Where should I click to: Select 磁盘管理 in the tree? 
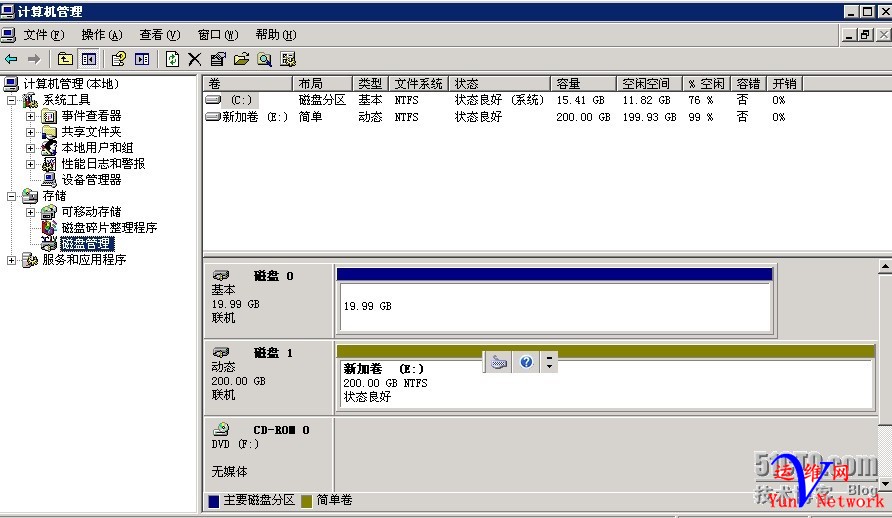(x=87, y=243)
